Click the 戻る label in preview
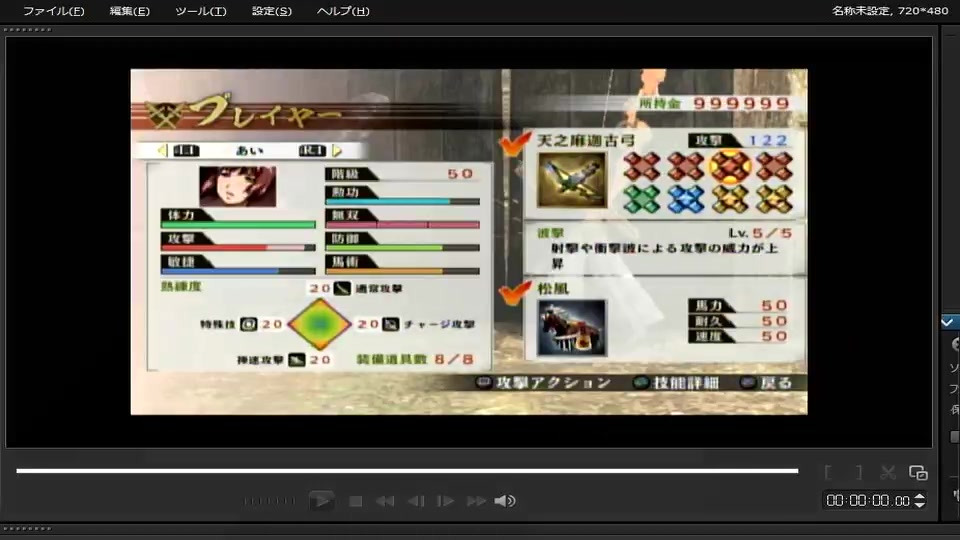 [776, 383]
